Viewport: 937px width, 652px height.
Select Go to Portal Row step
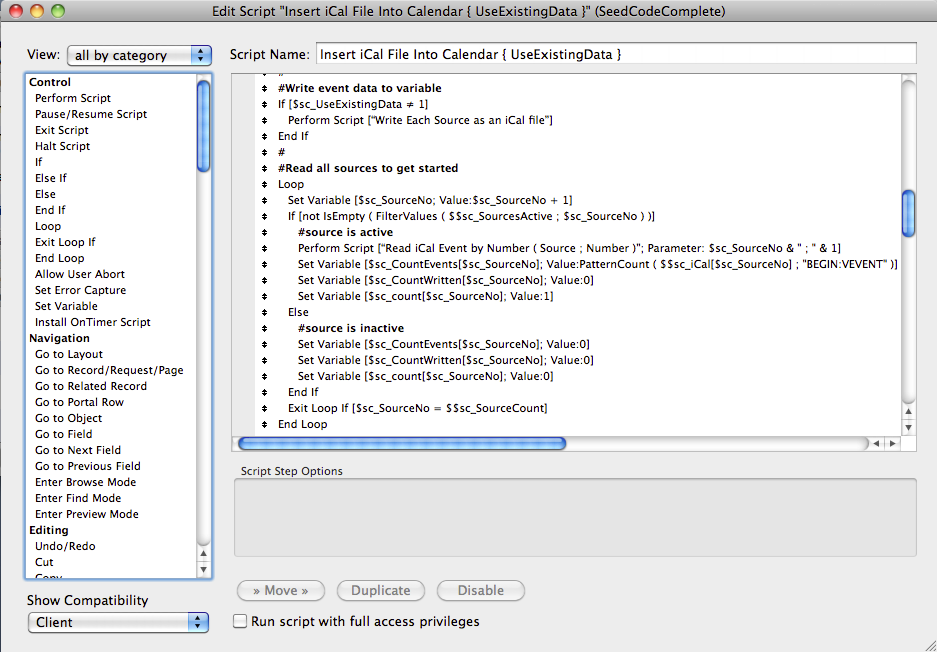click(79, 402)
